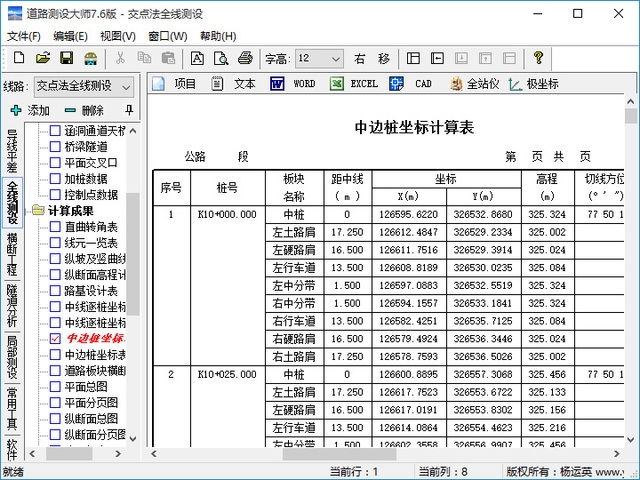Collapse the 计算成果 tree folder

(39, 211)
